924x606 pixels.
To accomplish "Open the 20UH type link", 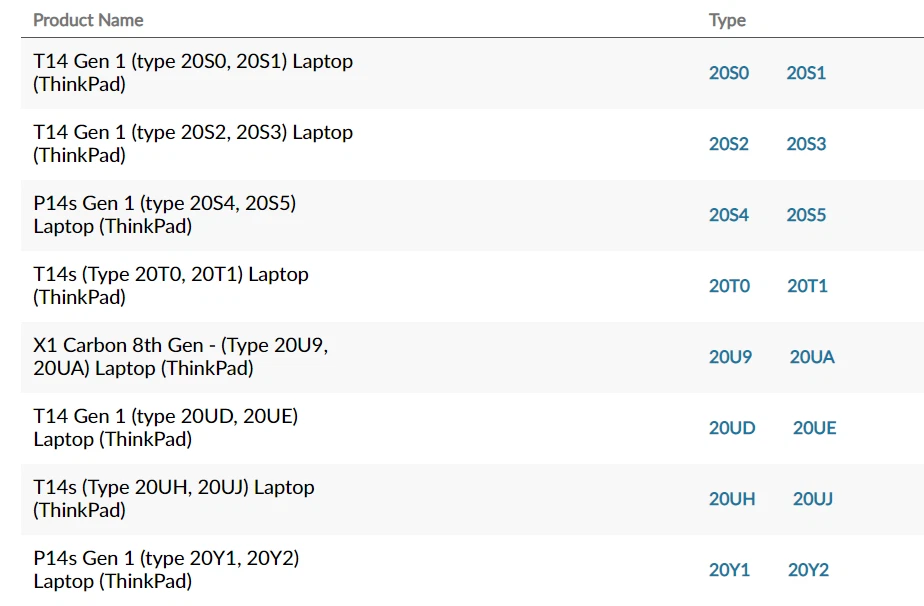I will [x=732, y=499].
